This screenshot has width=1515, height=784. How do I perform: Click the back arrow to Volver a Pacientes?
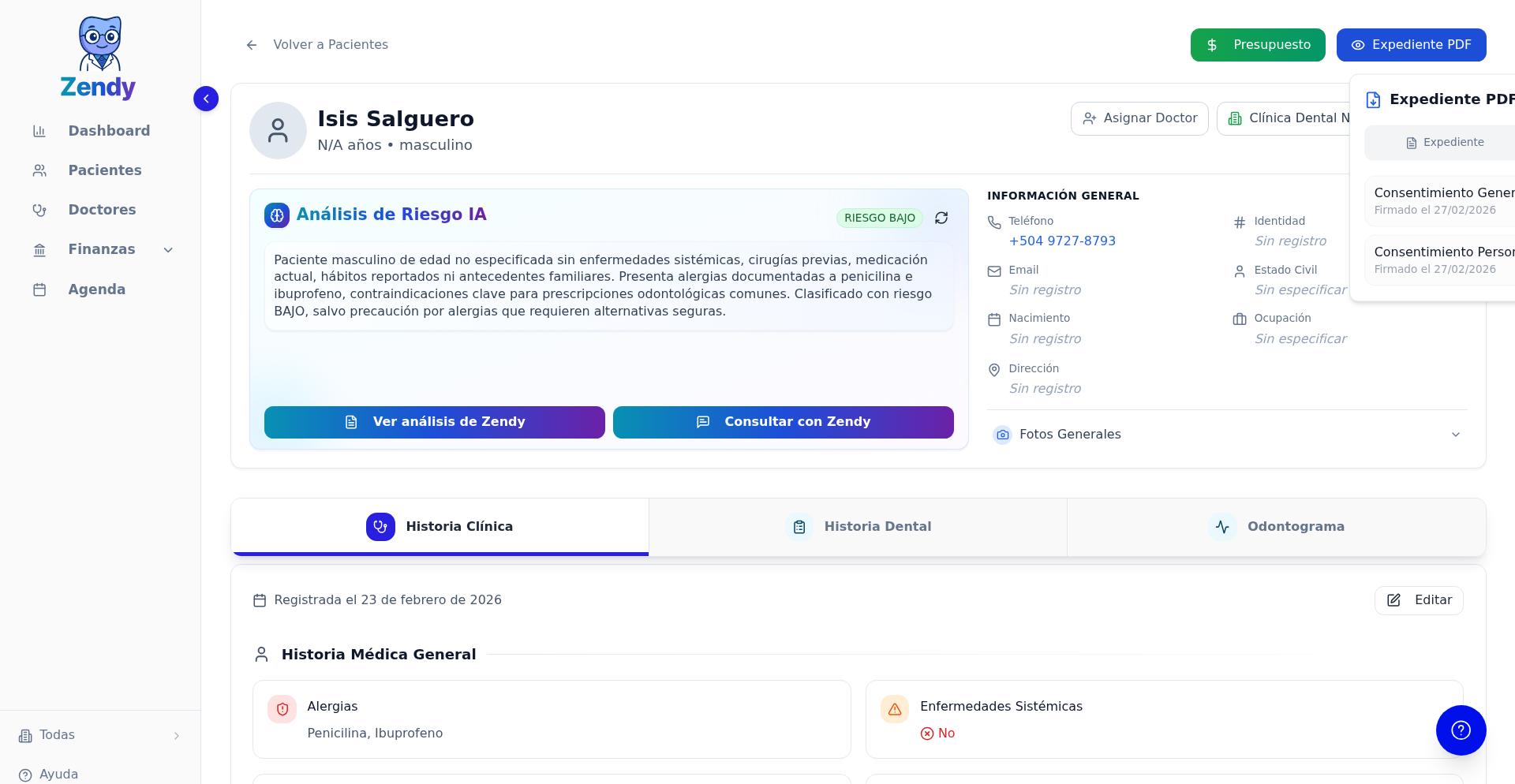(251, 45)
